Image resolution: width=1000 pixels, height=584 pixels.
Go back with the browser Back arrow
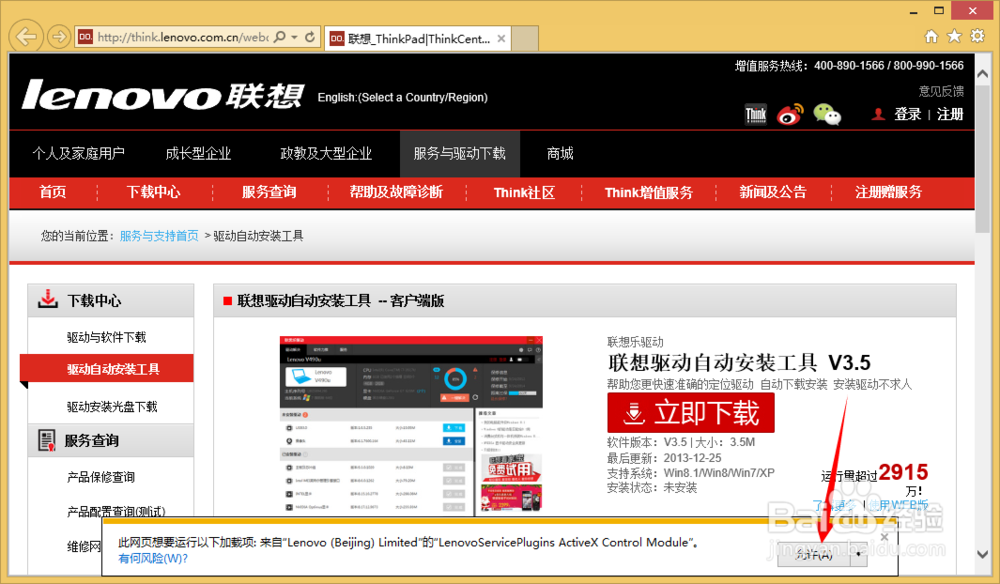pyautogui.click(x=26, y=36)
